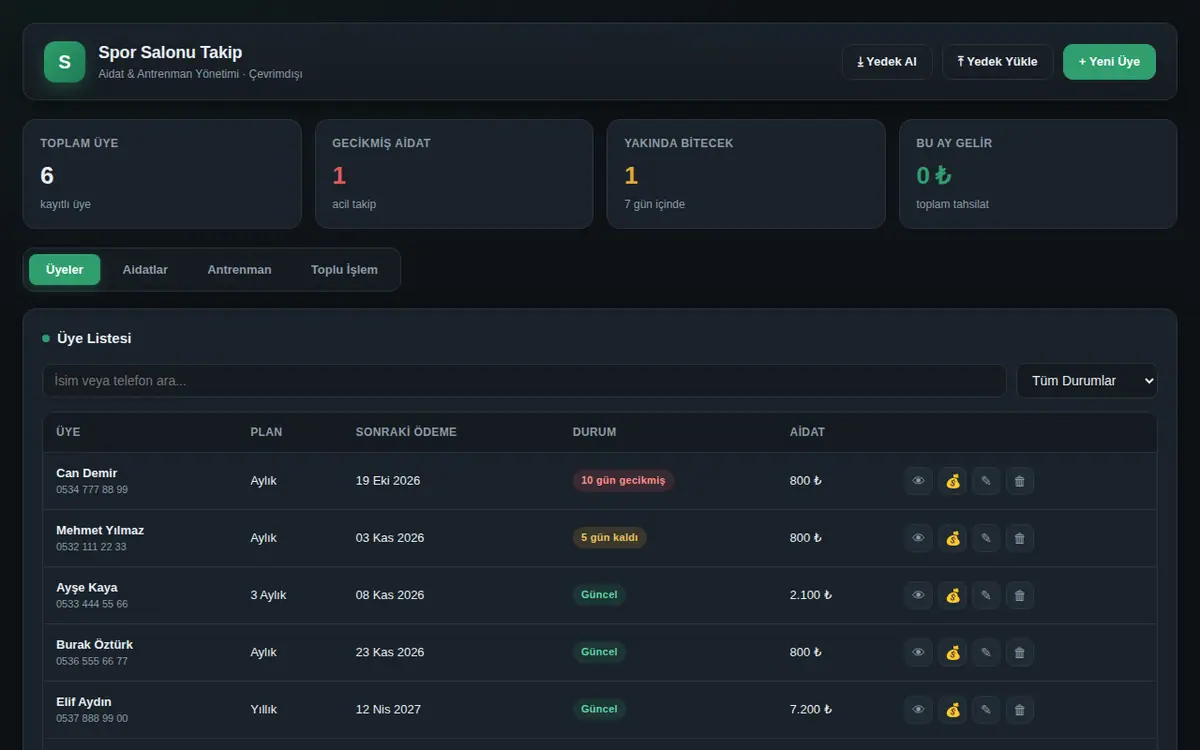Screen dimensions: 1200x750
Task: Delete member Burak Öztürk
Action: [1019, 652]
